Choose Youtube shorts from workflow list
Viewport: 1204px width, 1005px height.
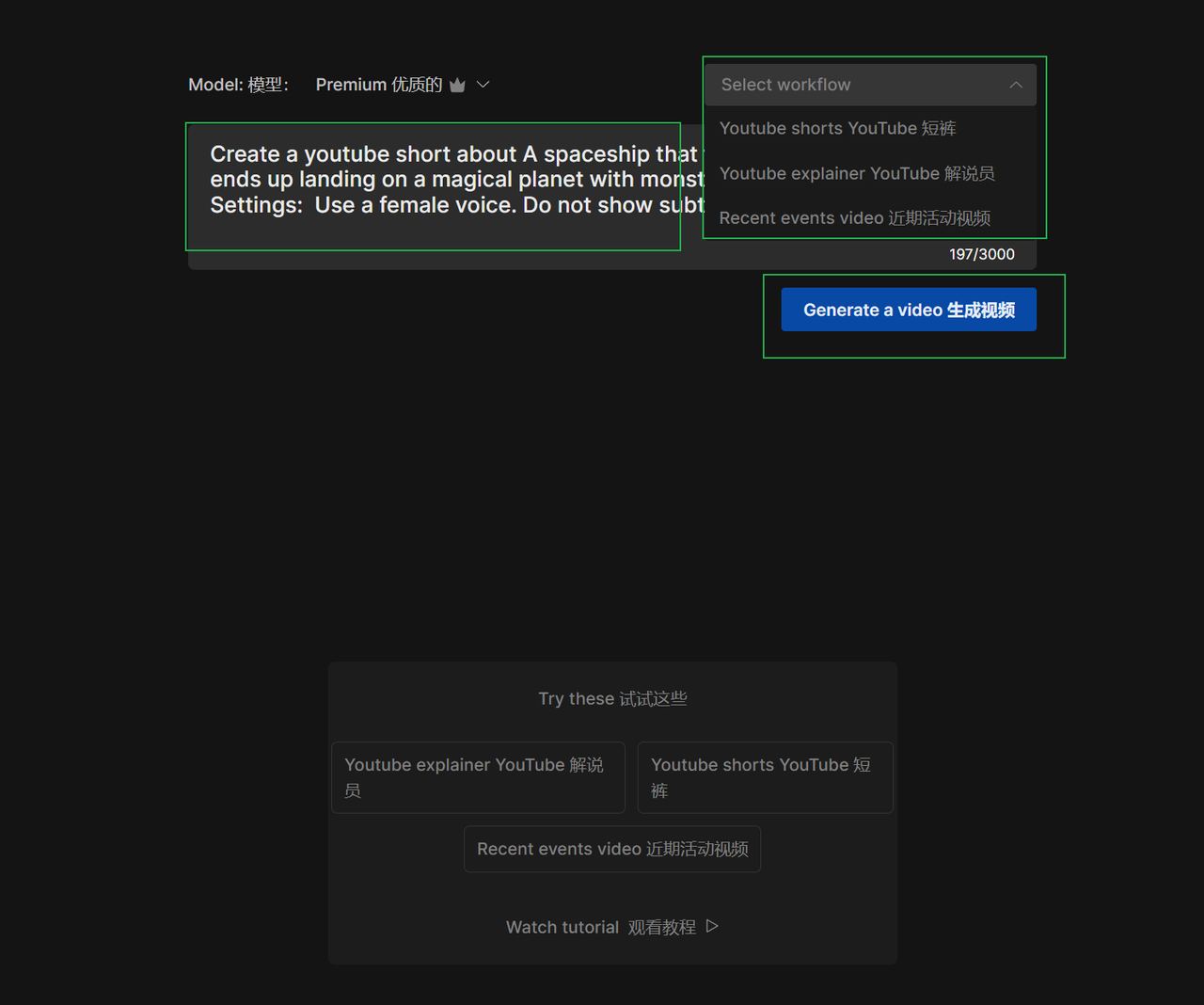(x=870, y=128)
